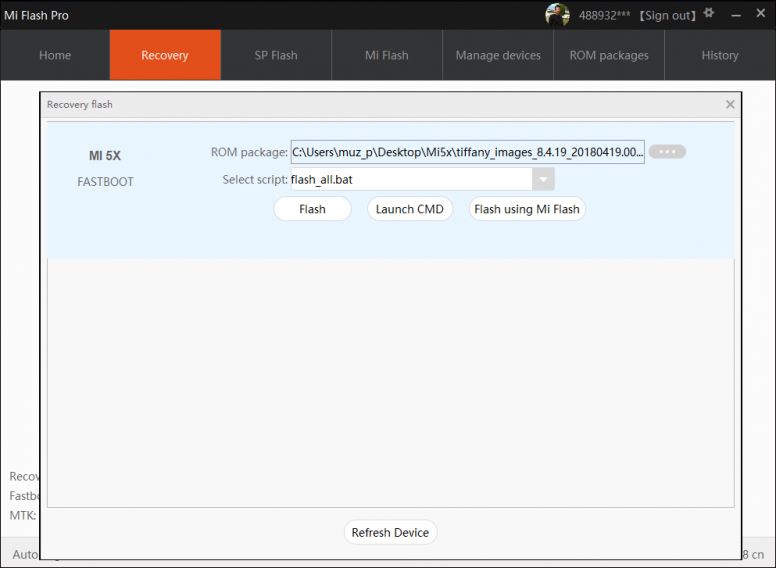This screenshot has height=568, width=776.
Task: Switch to the Home tab
Action: [55, 55]
